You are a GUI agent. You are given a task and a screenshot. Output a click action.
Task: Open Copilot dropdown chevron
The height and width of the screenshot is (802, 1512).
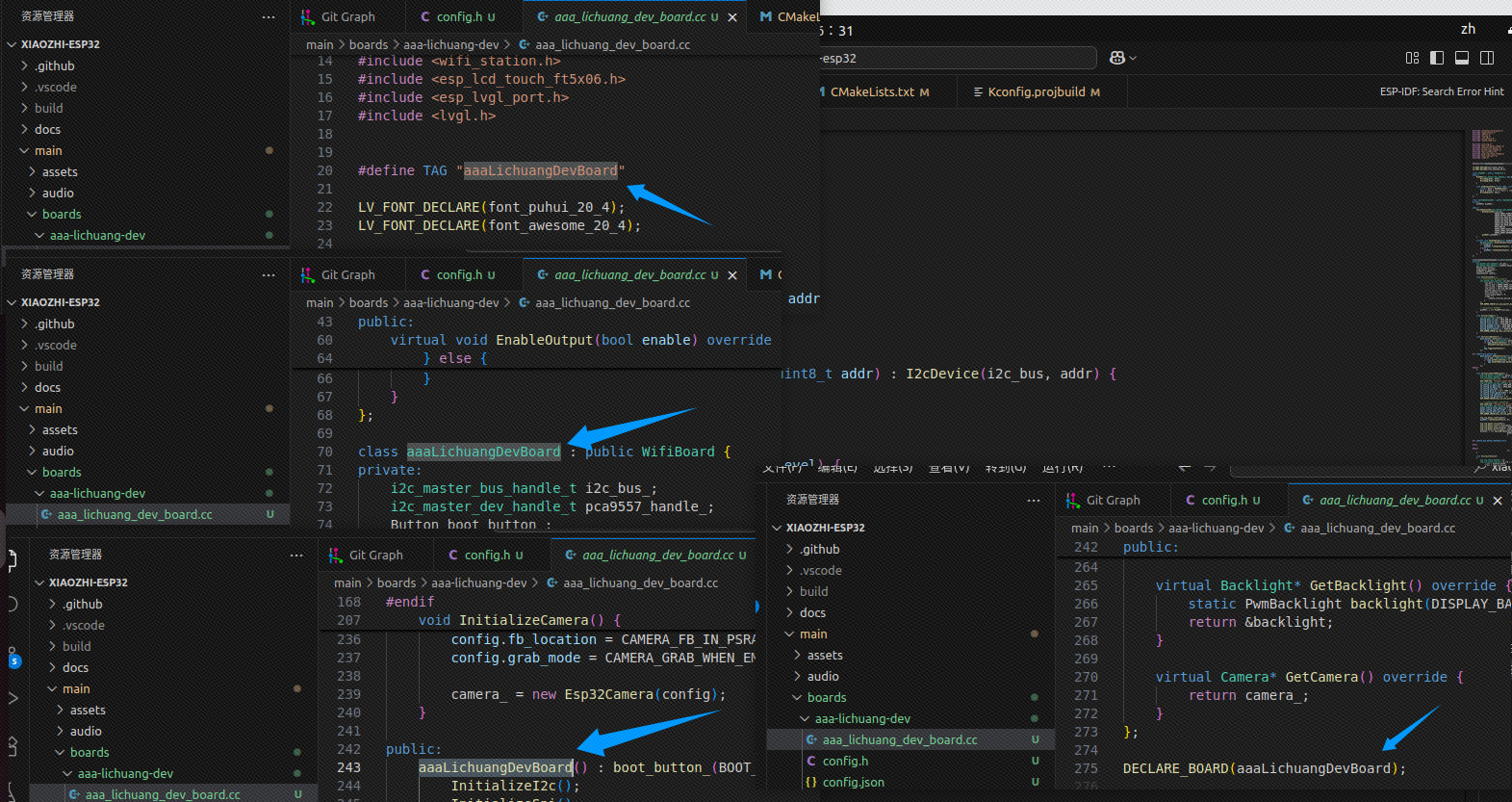[1133, 59]
